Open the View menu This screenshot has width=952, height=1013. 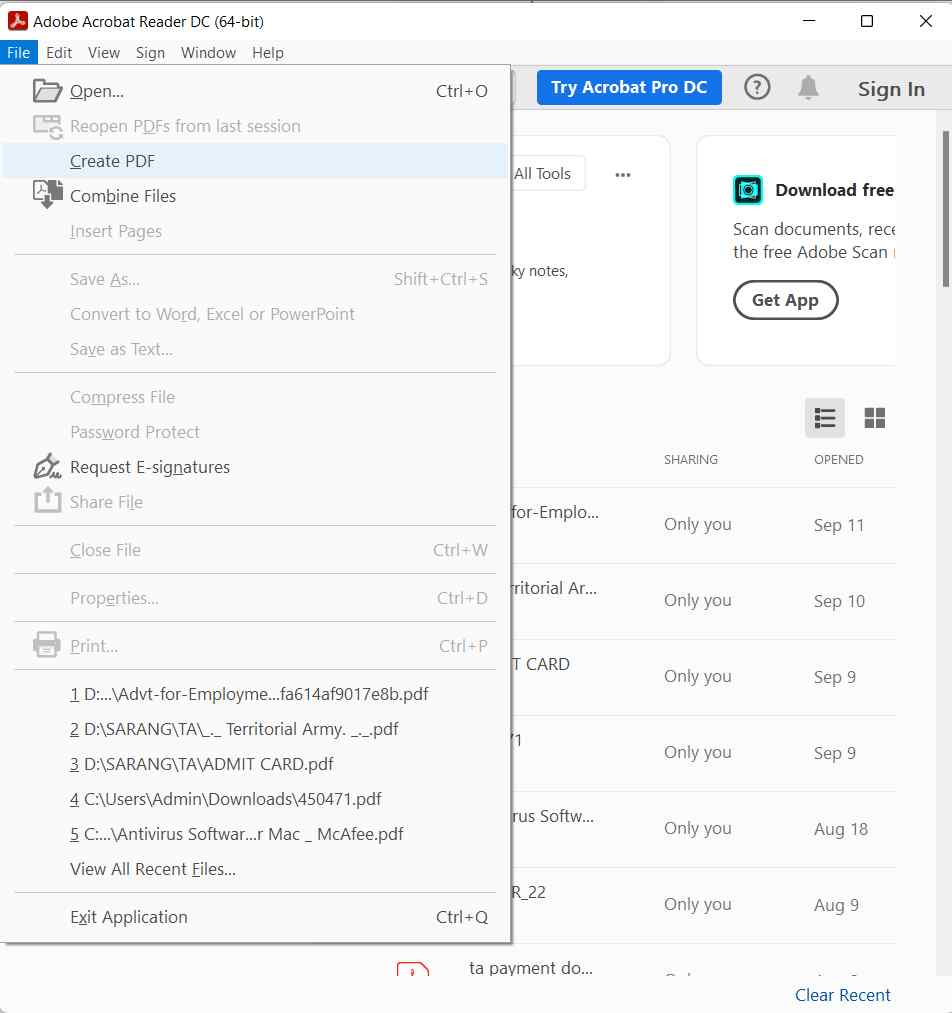103,52
